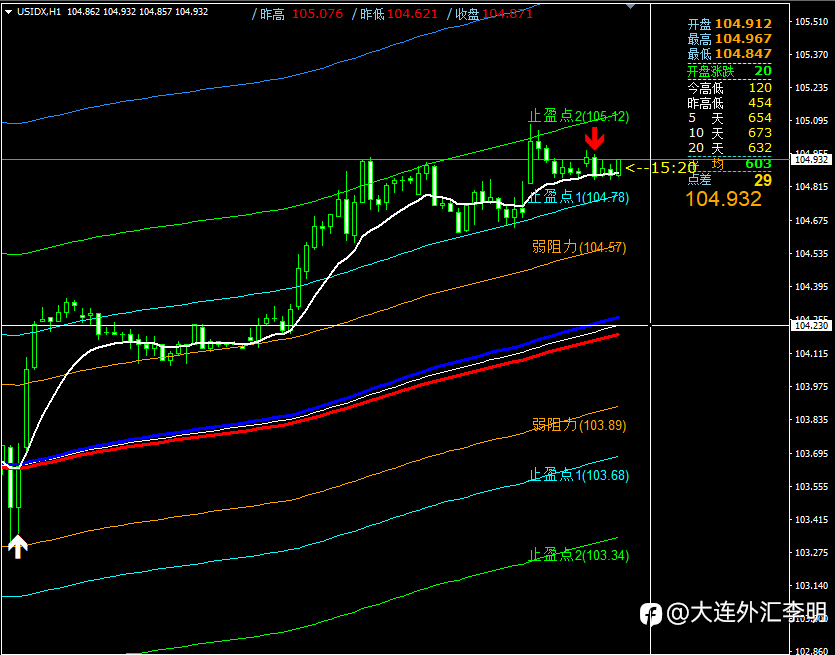Click the 收盘 104.871 label
Viewport: 835px width, 655px height.
490,14
